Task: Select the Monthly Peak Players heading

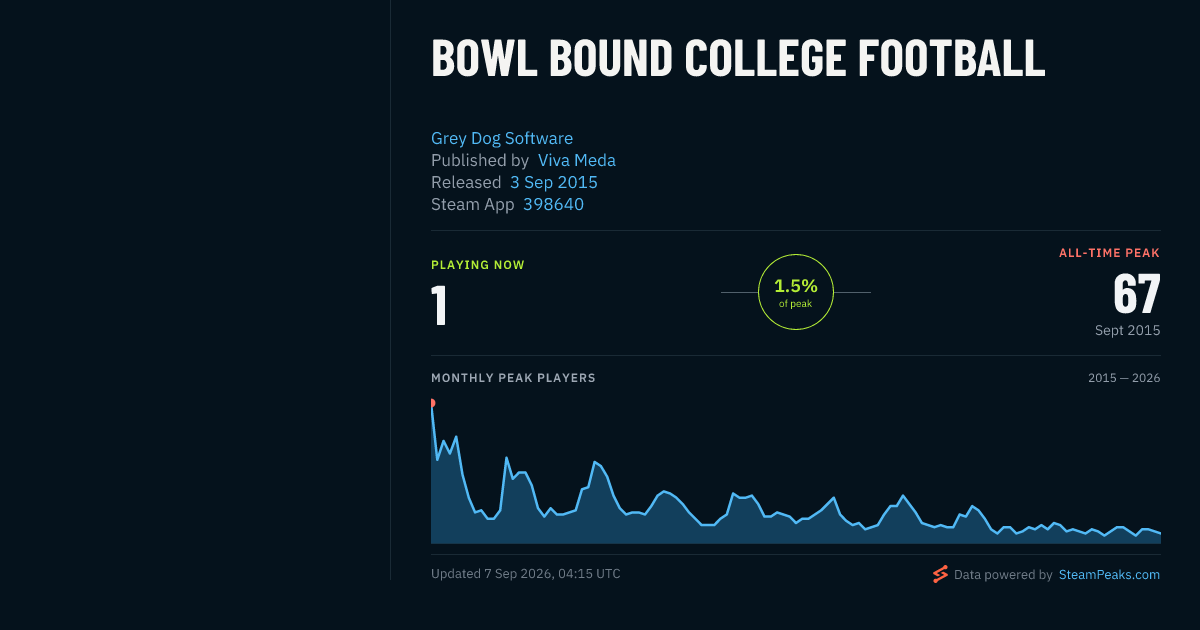Action: point(513,378)
